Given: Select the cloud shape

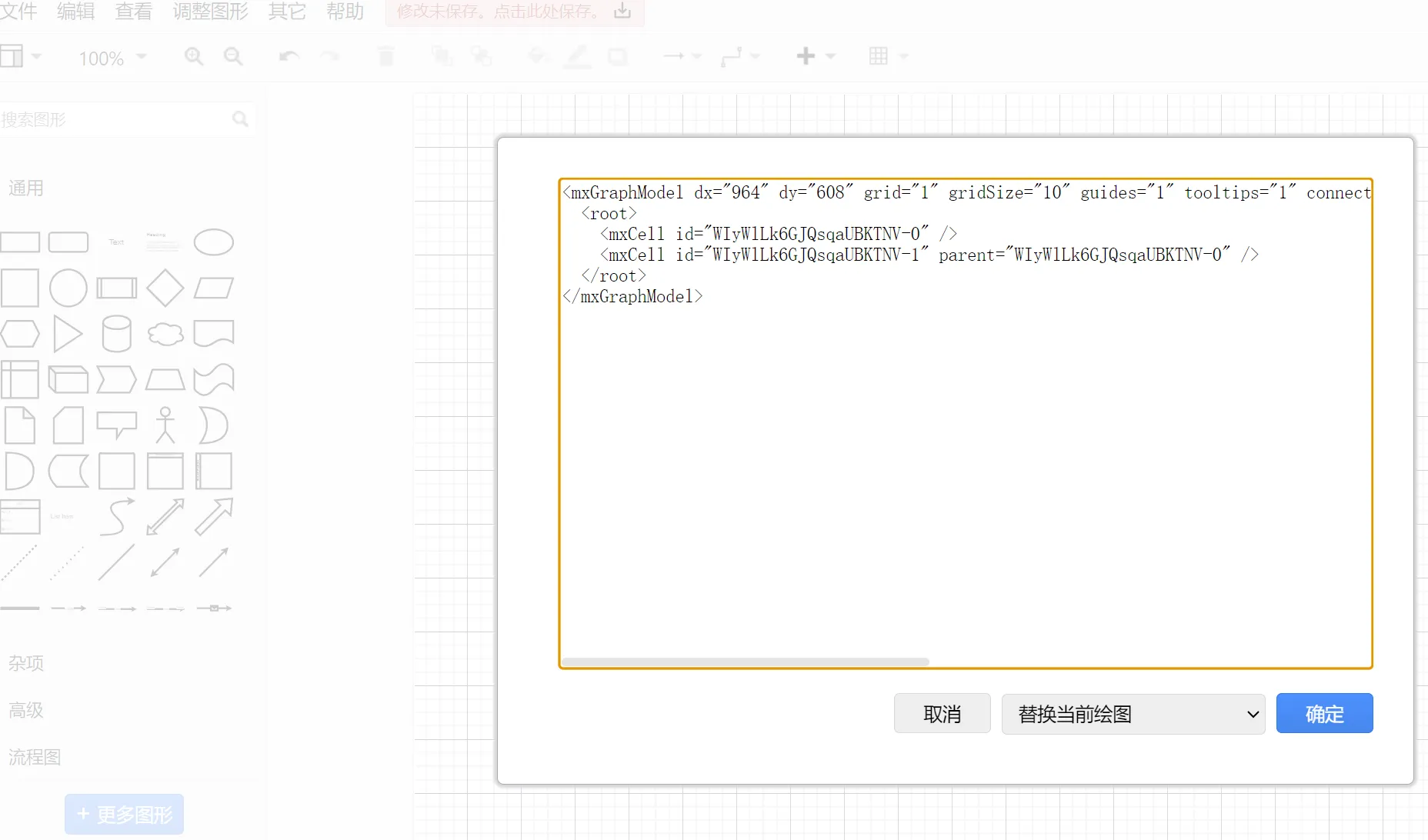Looking at the screenshot, I should click(x=165, y=334).
